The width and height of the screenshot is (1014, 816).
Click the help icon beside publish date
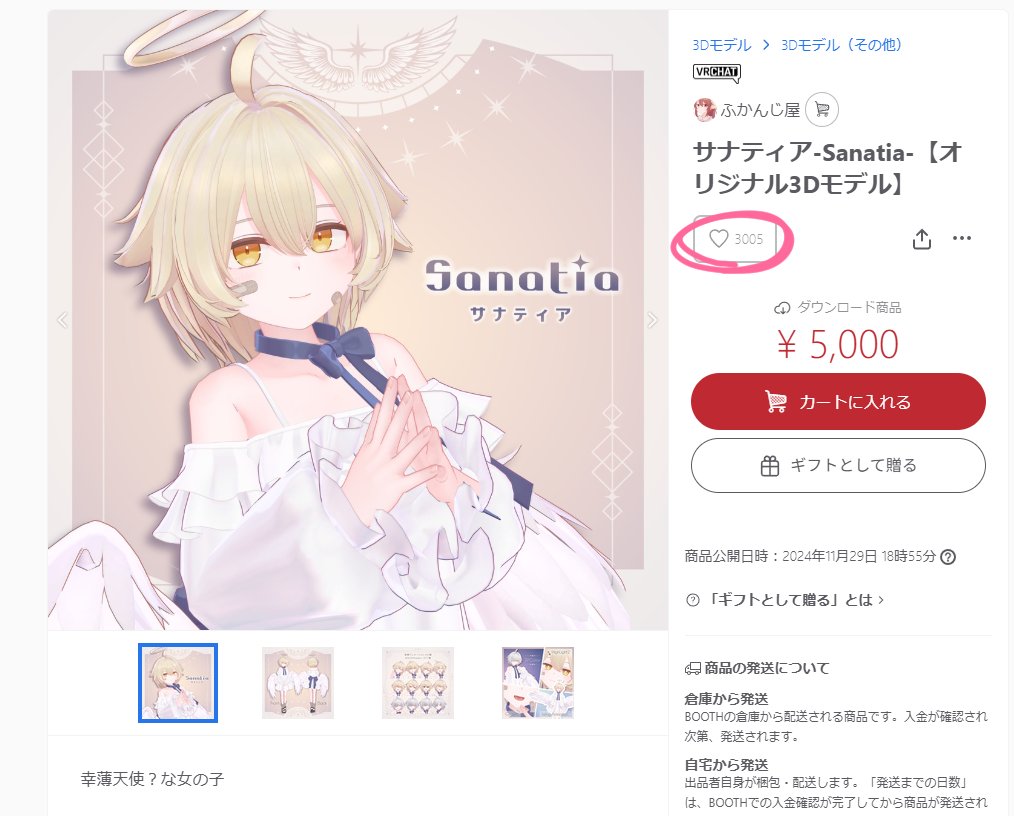(948, 557)
